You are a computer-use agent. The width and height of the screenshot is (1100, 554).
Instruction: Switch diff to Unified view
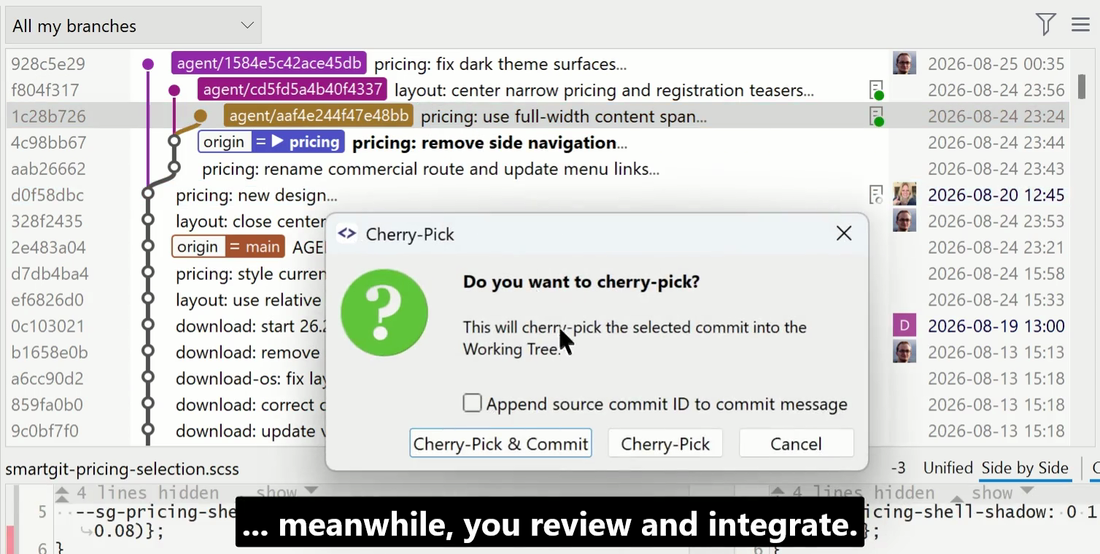(x=948, y=468)
